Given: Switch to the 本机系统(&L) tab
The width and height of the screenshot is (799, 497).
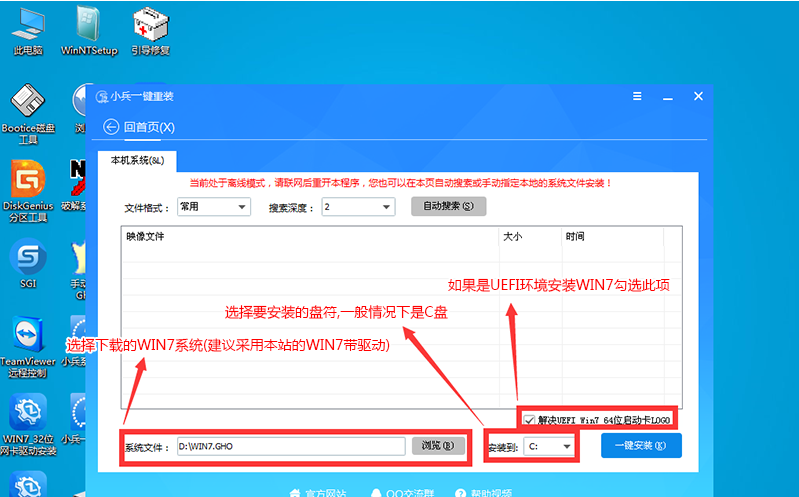Looking at the screenshot, I should [x=138, y=161].
